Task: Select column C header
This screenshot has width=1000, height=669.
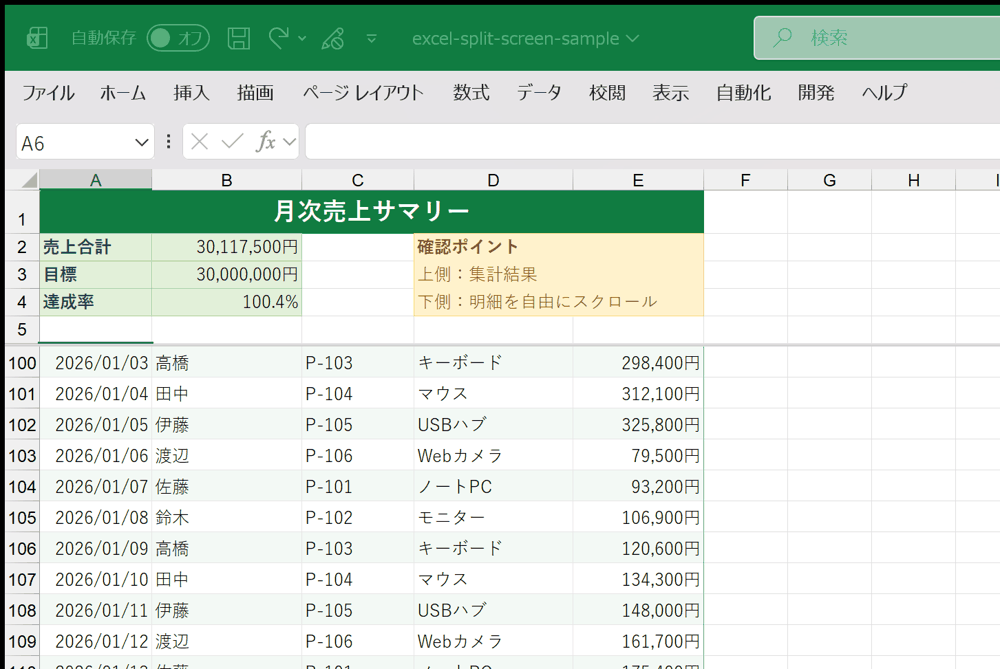Action: point(358,180)
